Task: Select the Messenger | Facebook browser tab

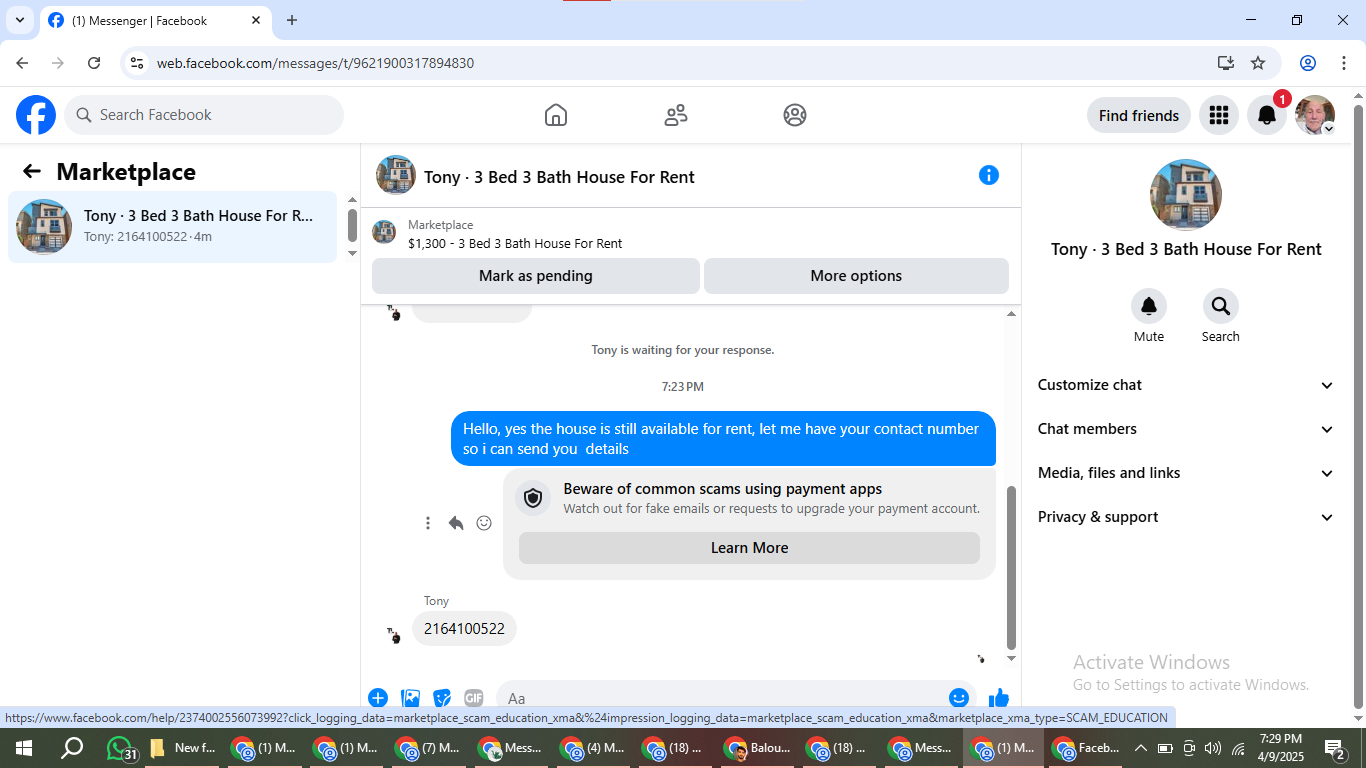Action: click(x=155, y=20)
